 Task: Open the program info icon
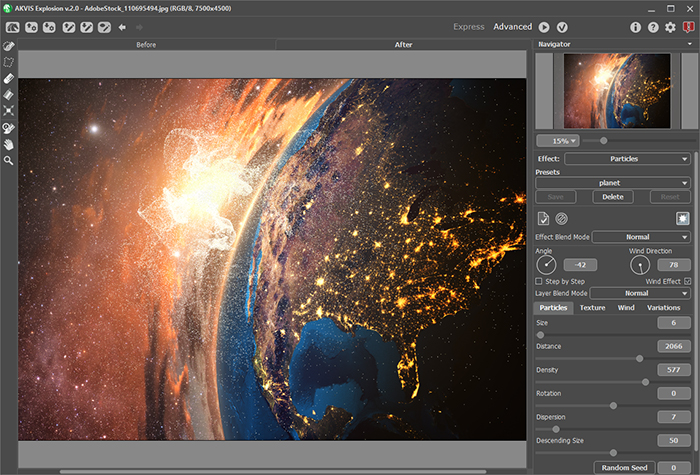[x=635, y=27]
